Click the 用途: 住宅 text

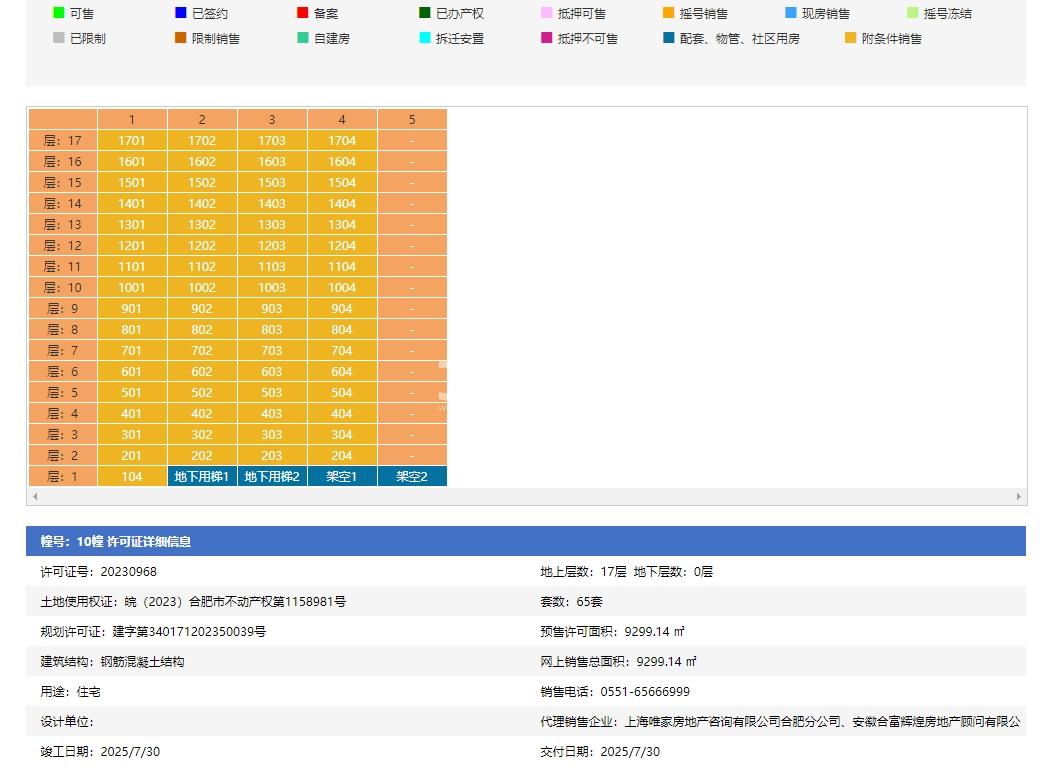pyautogui.click(x=70, y=691)
